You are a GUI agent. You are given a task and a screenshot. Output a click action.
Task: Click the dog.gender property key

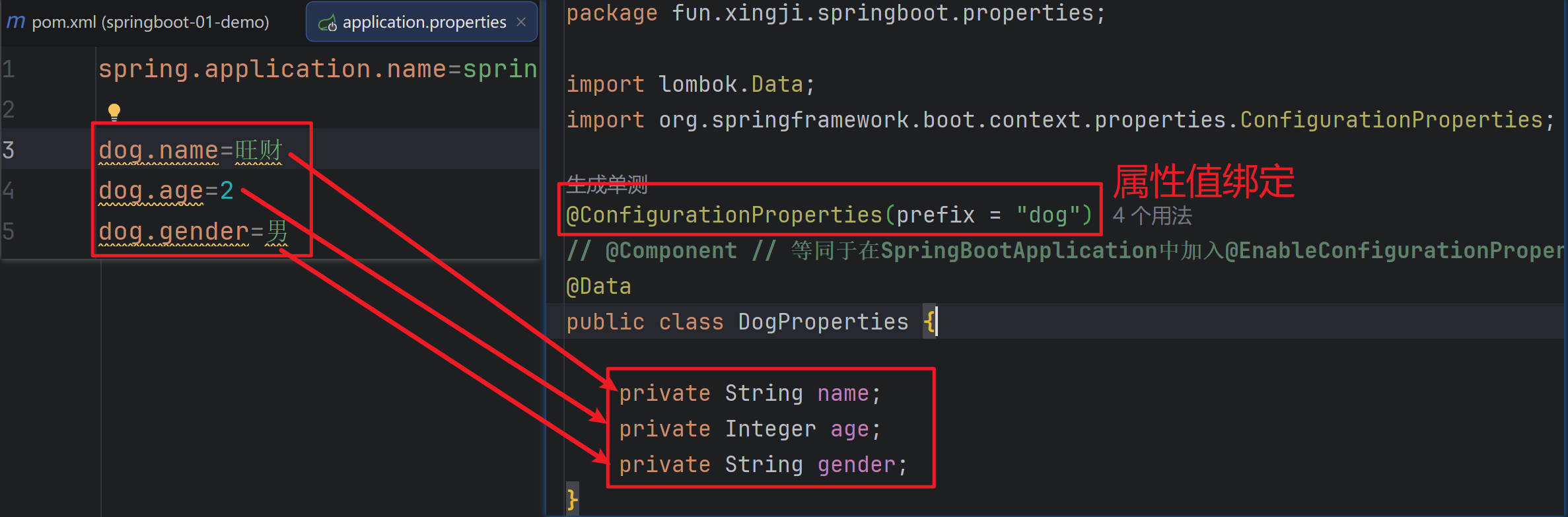tap(173, 232)
